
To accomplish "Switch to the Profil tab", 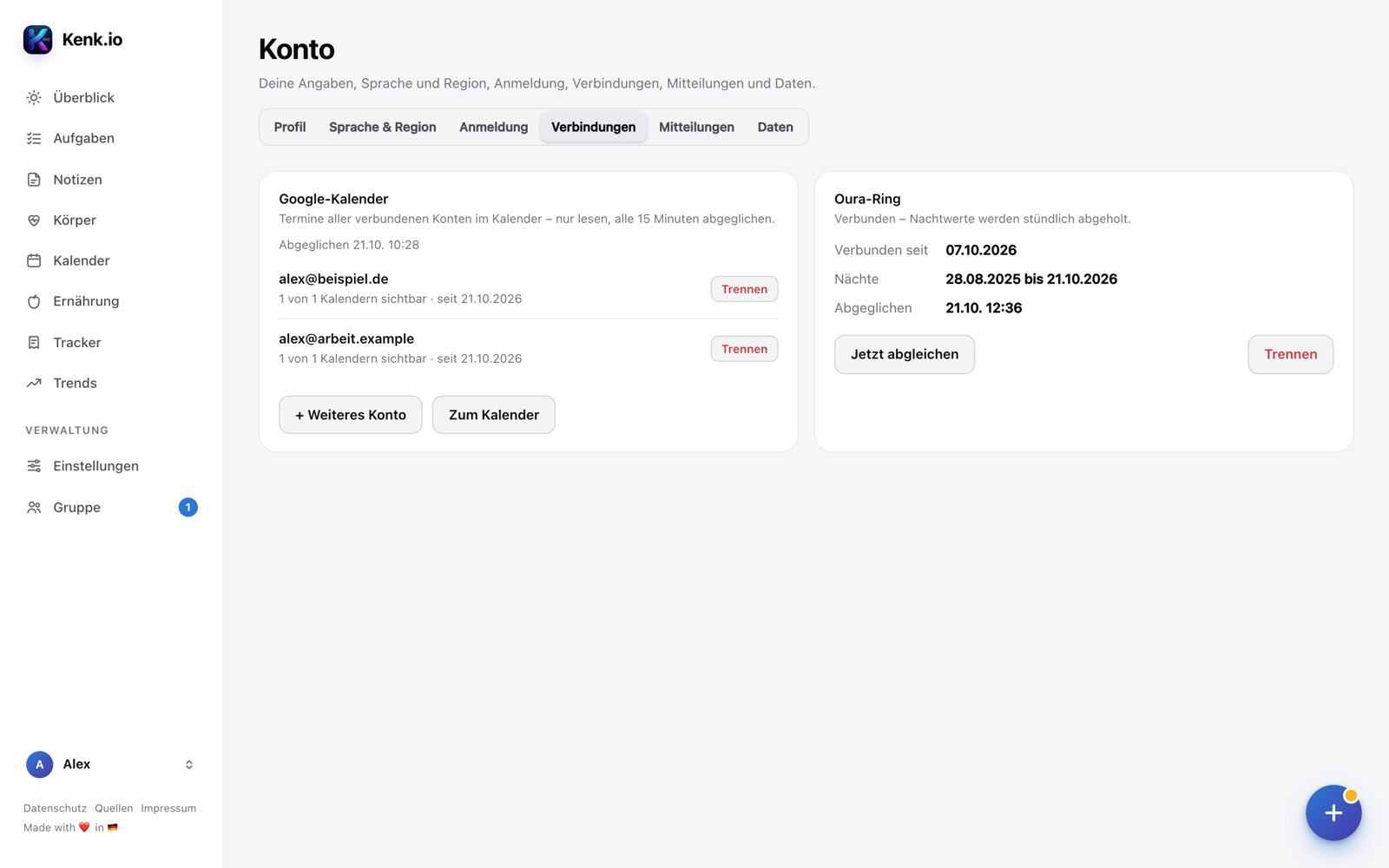I will 290,128.
